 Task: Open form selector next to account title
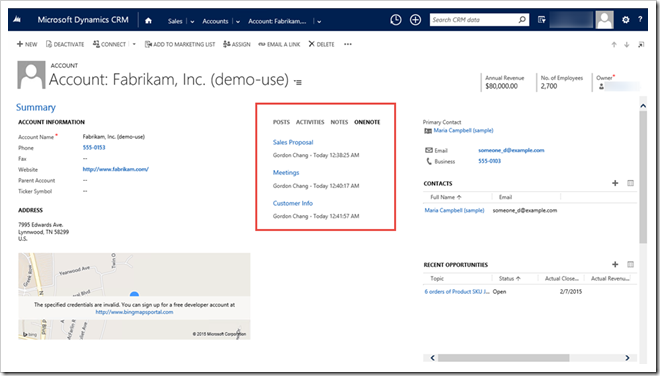click(298, 82)
